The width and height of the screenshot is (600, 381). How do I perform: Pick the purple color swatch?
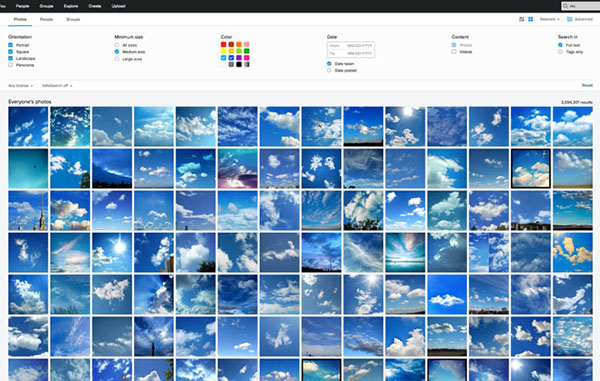coord(239,58)
